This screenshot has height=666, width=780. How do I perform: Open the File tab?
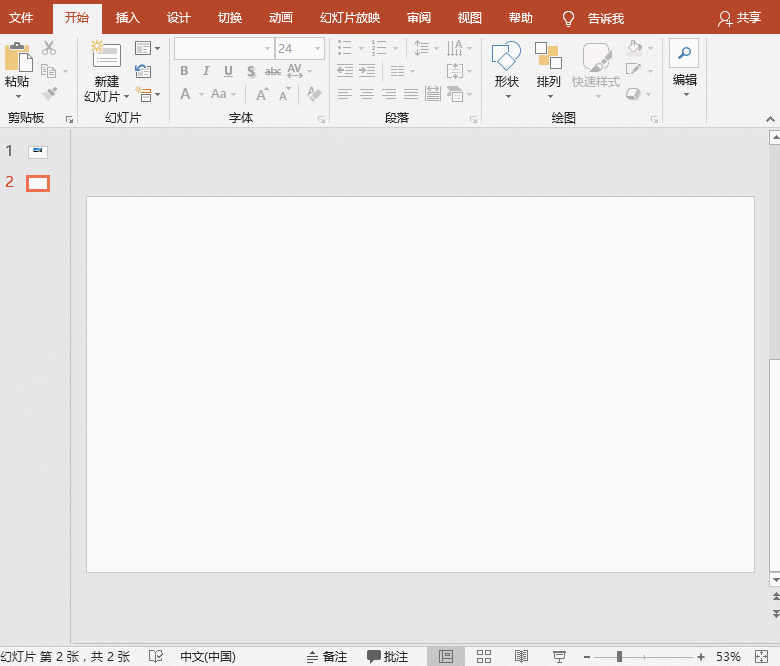point(21,18)
